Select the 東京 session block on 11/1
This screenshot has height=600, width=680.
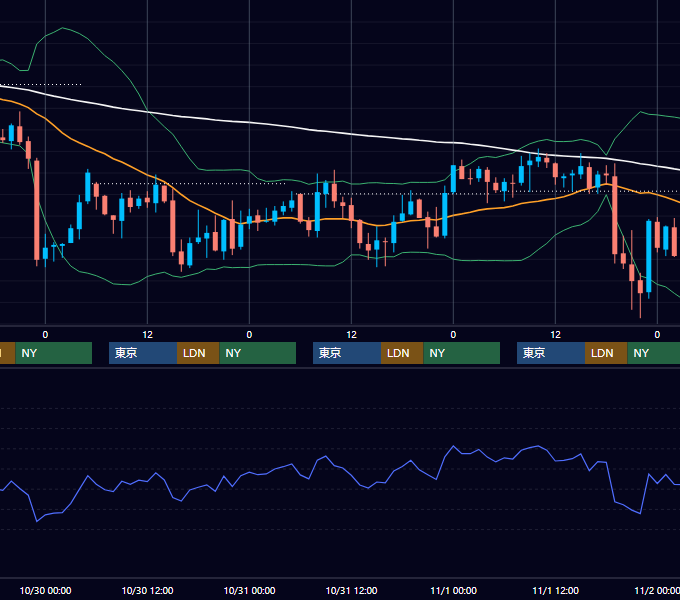pos(551,353)
